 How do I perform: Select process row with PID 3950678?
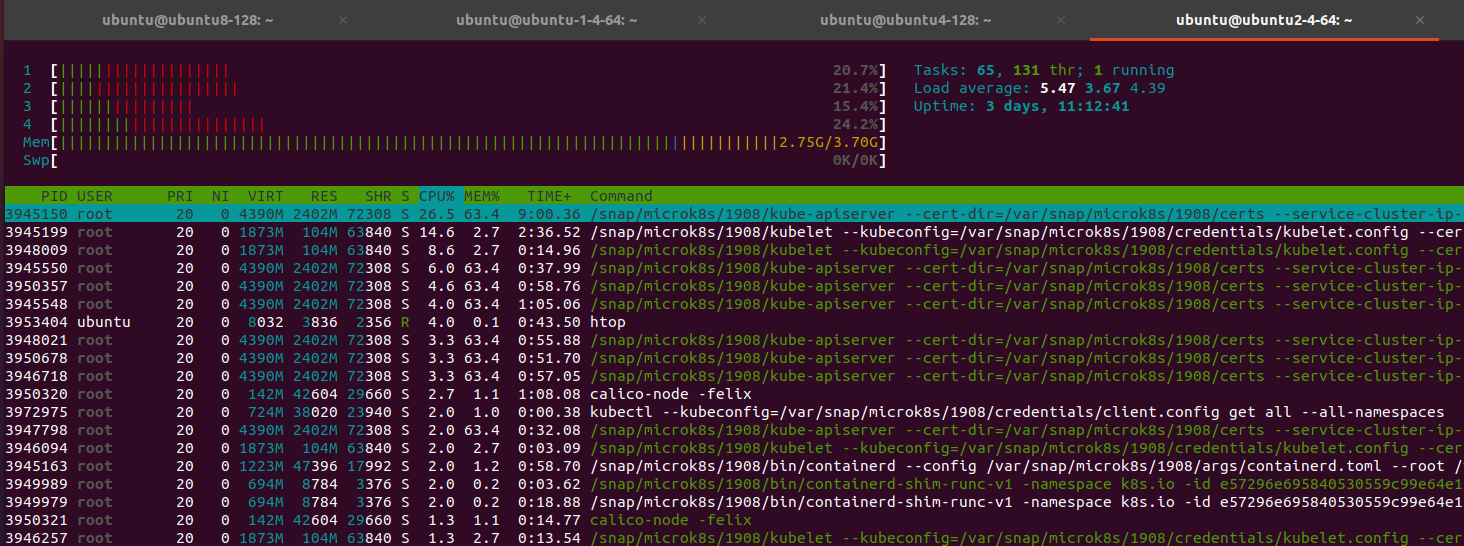click(x=734, y=358)
